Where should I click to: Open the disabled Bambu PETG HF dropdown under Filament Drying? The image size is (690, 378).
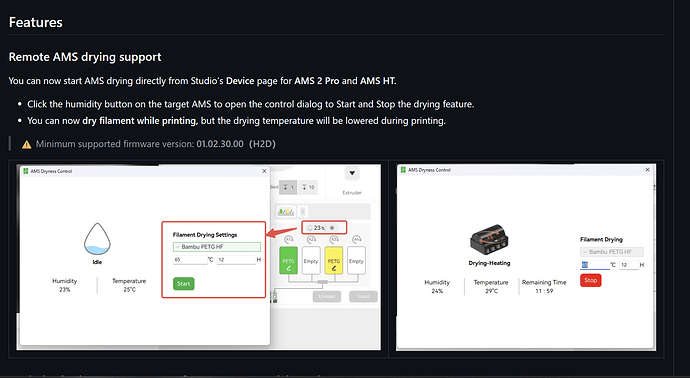click(612, 252)
